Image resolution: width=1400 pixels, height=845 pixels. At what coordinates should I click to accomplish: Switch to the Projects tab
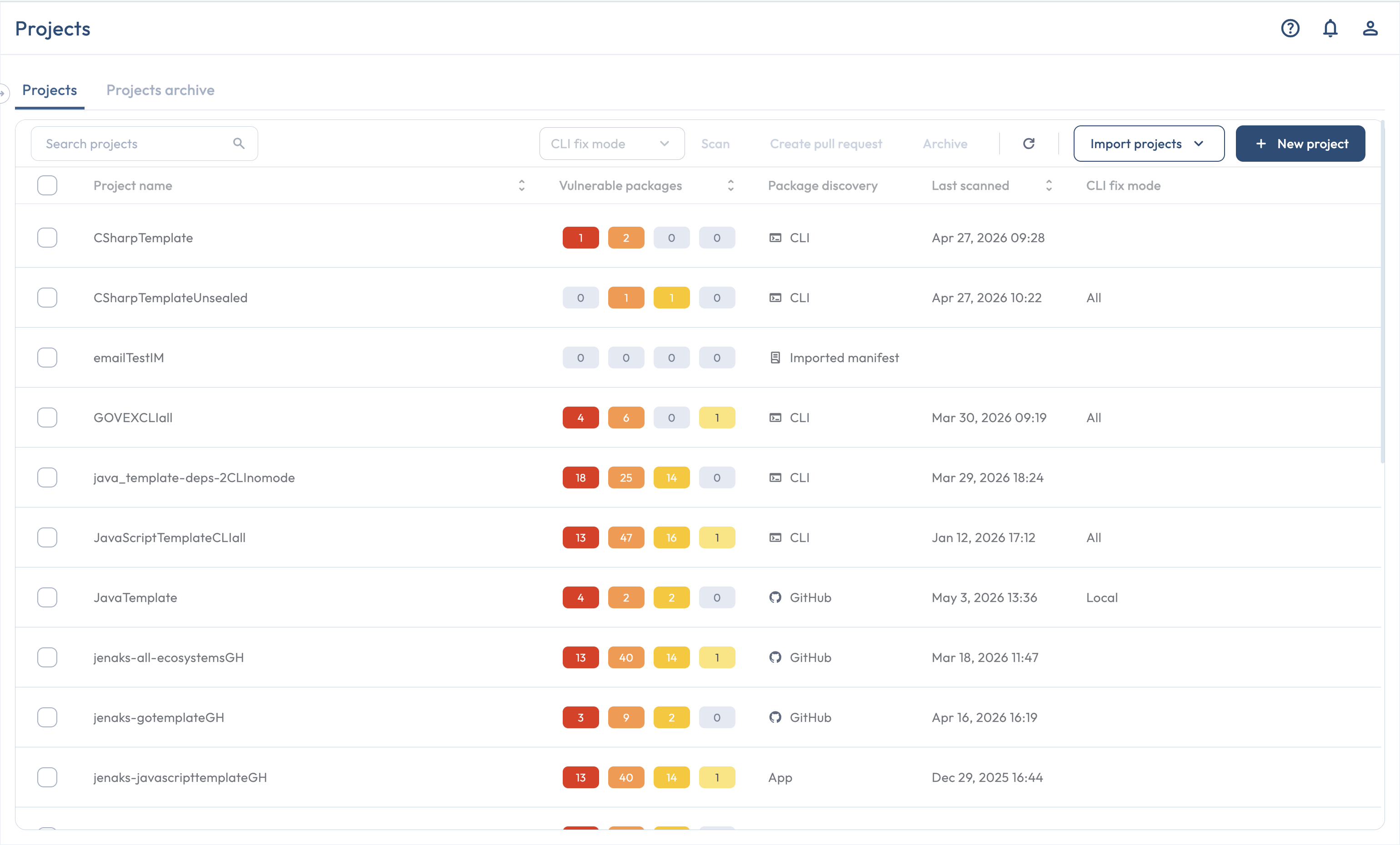50,90
